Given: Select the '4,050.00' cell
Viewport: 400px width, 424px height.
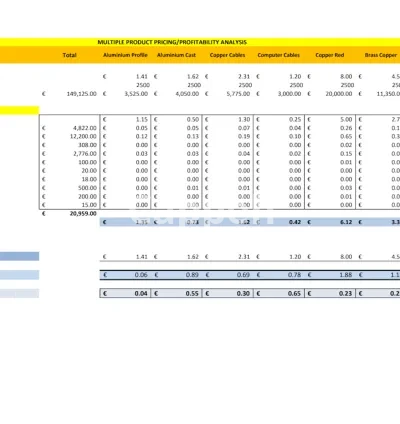Looking at the screenshot, I should tap(187, 94).
